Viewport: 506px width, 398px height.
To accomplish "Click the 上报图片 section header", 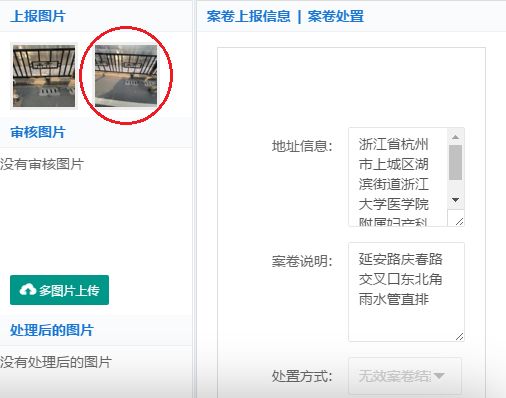I will [x=38, y=16].
